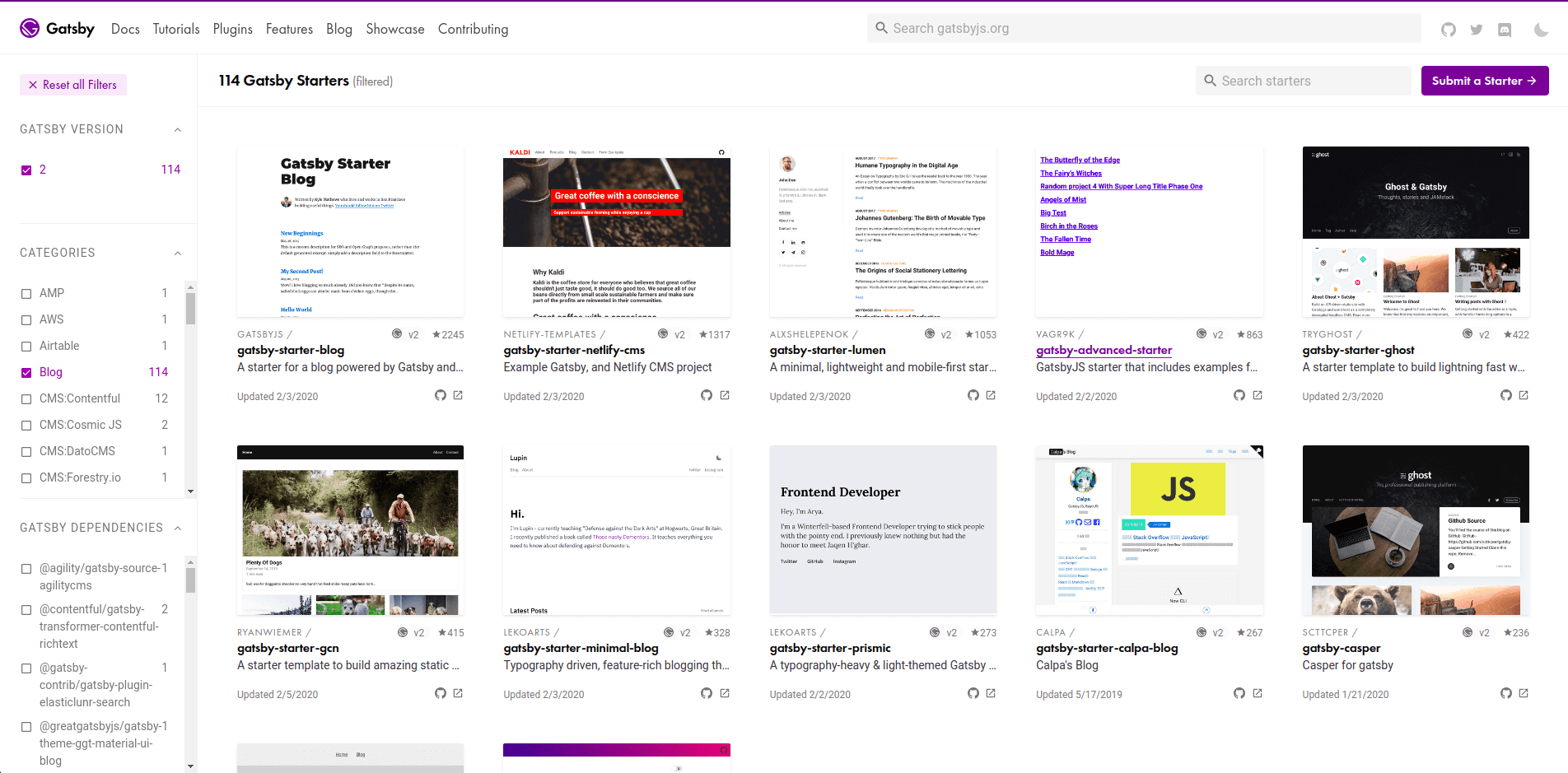Image resolution: width=1568 pixels, height=773 pixels.
Task: Focus the Search starters field
Action: [1304, 81]
